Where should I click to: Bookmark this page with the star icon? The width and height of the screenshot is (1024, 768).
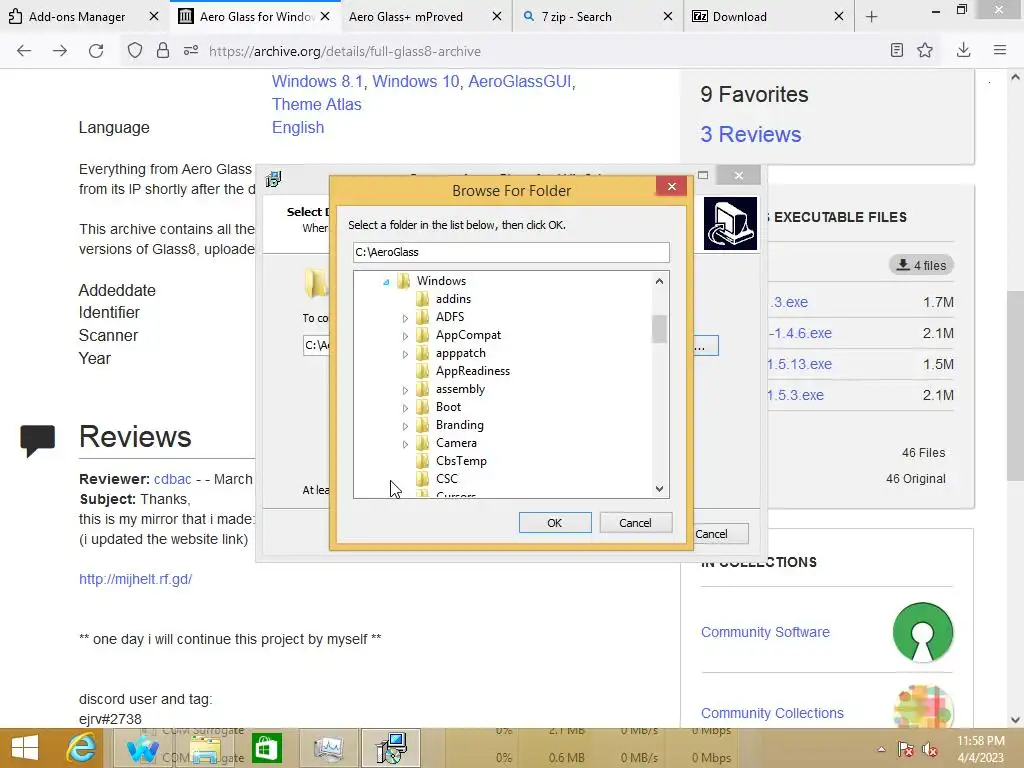(x=925, y=50)
